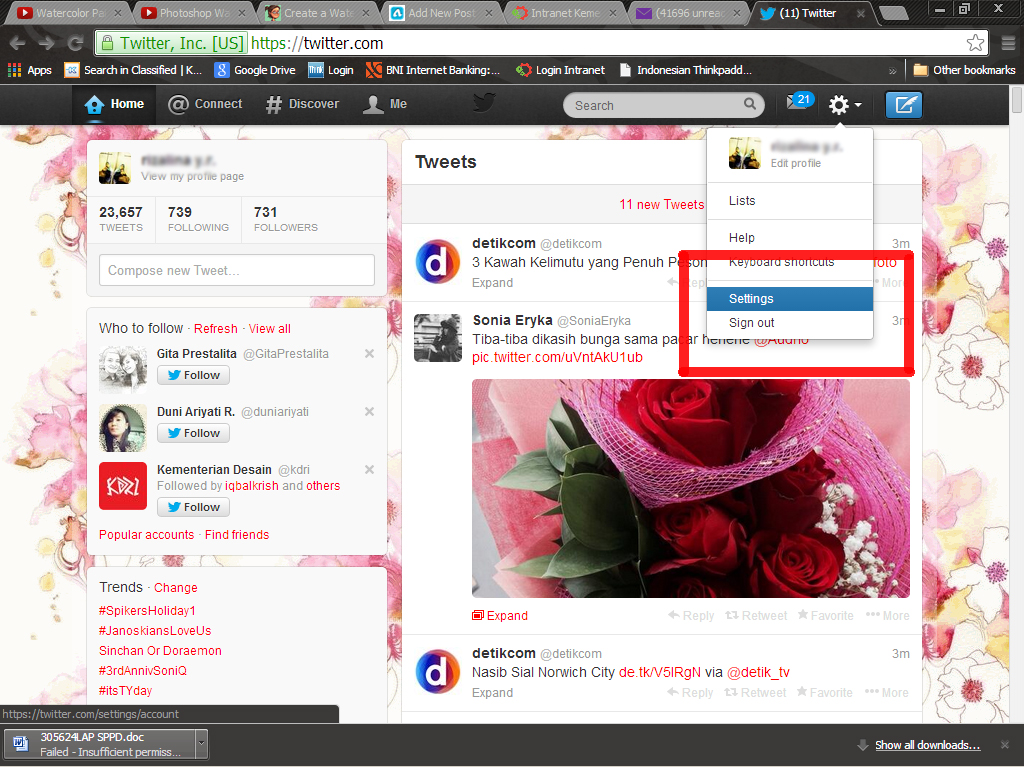Expand Sonia Eryka's photo tweet
Screen dimensions: 1024x768
[x=500, y=616]
